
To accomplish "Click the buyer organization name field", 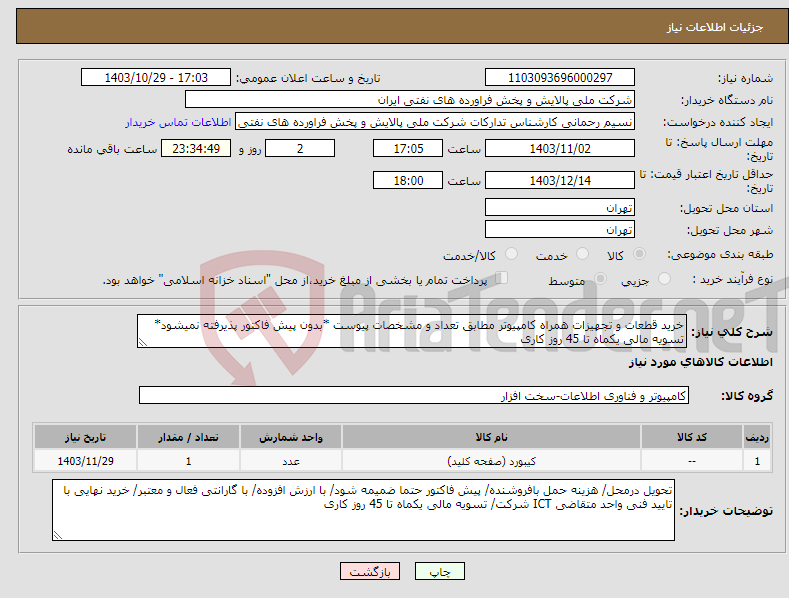I will tap(410, 100).
